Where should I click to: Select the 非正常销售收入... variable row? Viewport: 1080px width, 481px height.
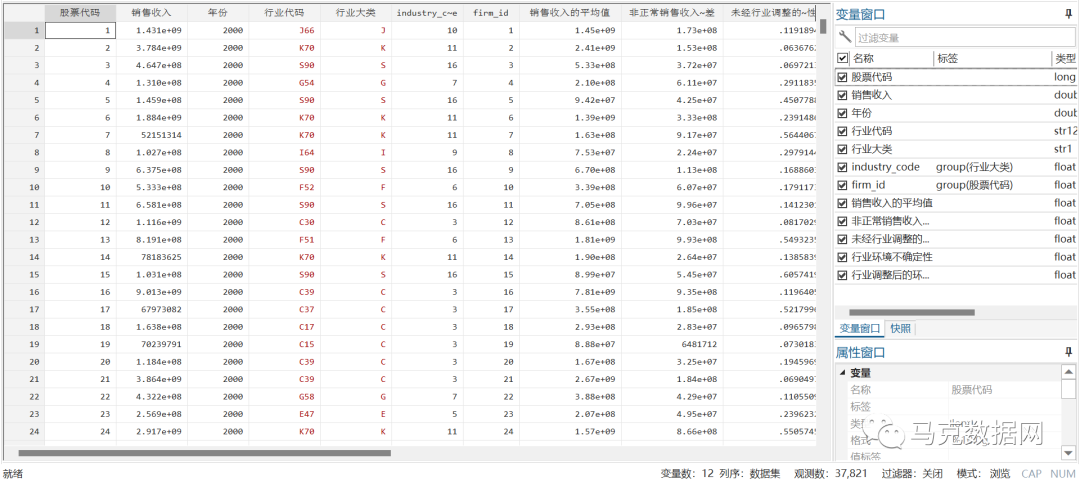click(956, 221)
